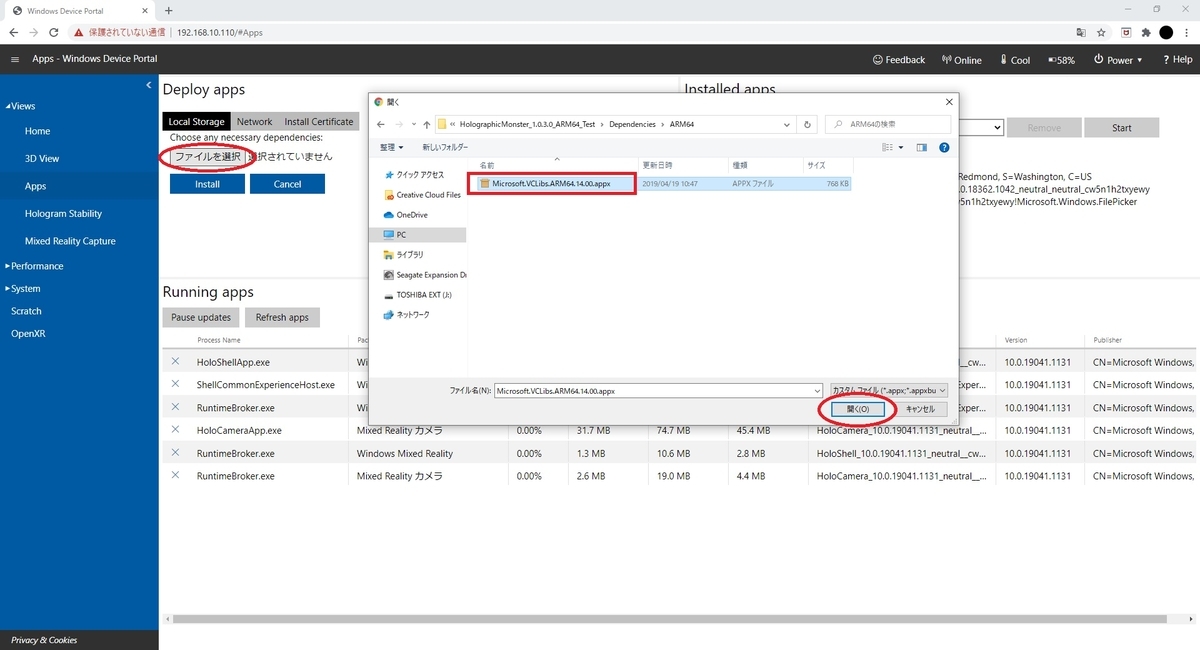The image size is (1200, 650).
Task: Click the キャンセル button in dialog
Action: (x=919, y=409)
